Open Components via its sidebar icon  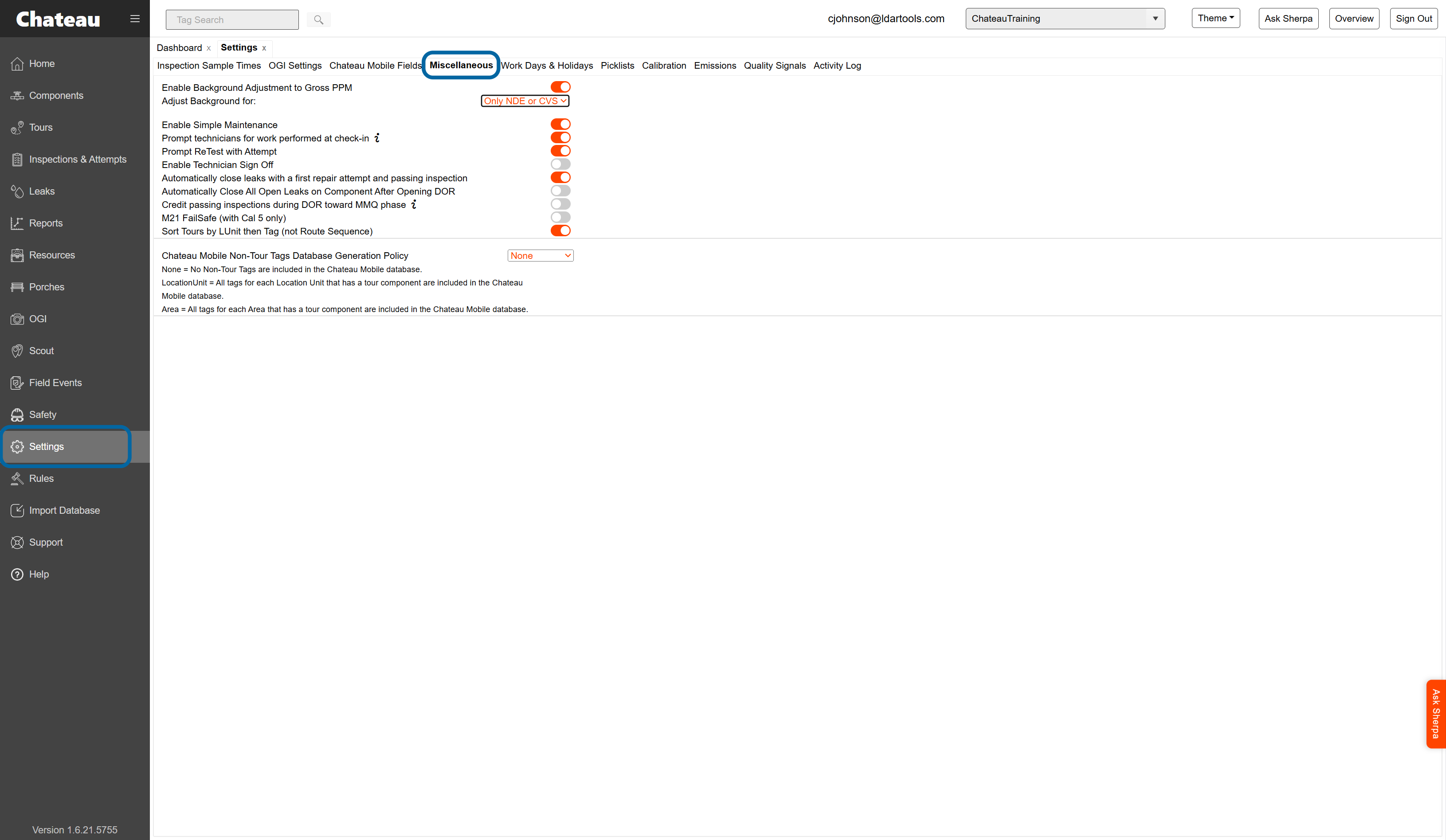pyautogui.click(x=17, y=96)
